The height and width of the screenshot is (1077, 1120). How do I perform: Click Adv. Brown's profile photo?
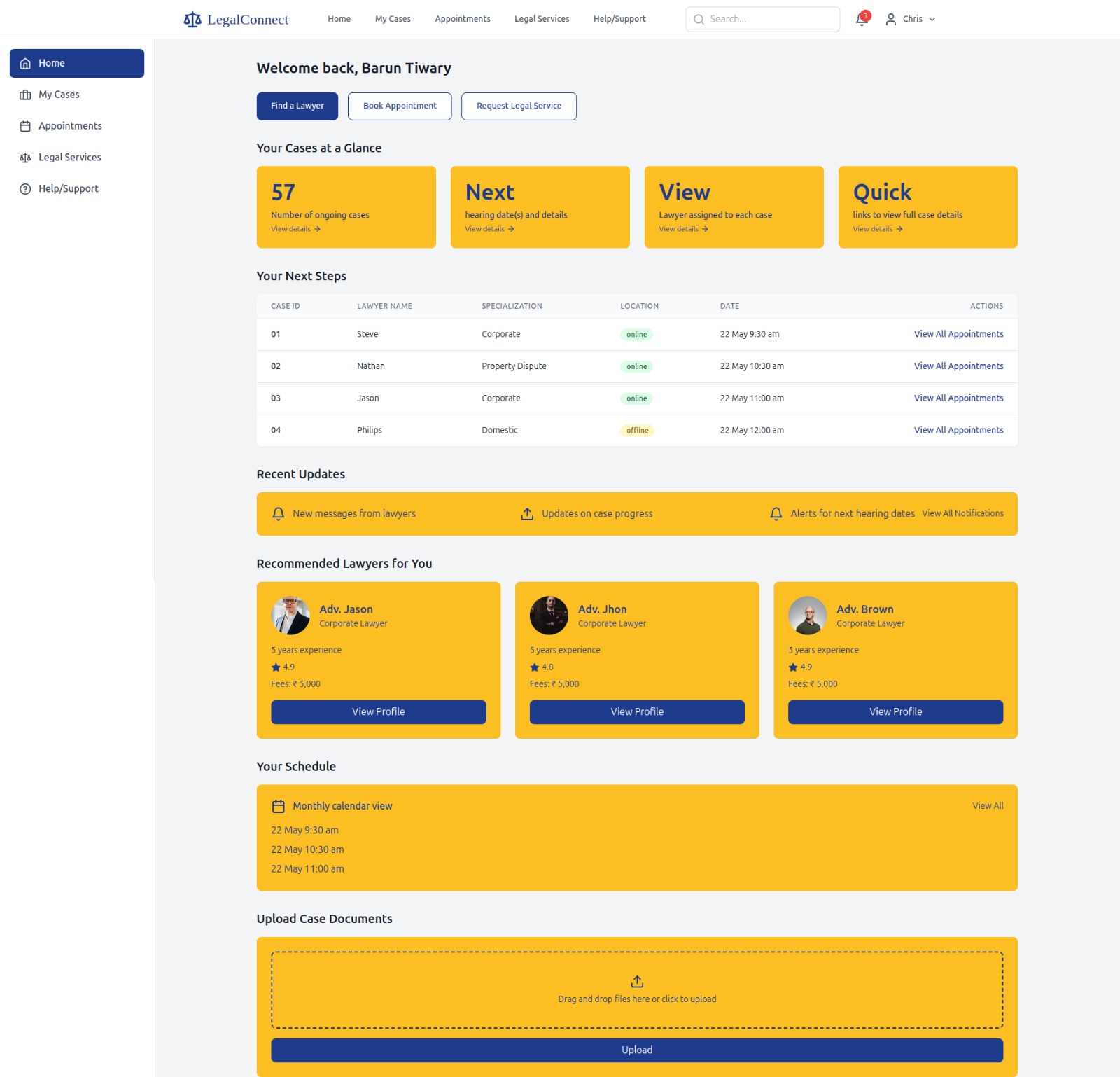click(x=808, y=616)
